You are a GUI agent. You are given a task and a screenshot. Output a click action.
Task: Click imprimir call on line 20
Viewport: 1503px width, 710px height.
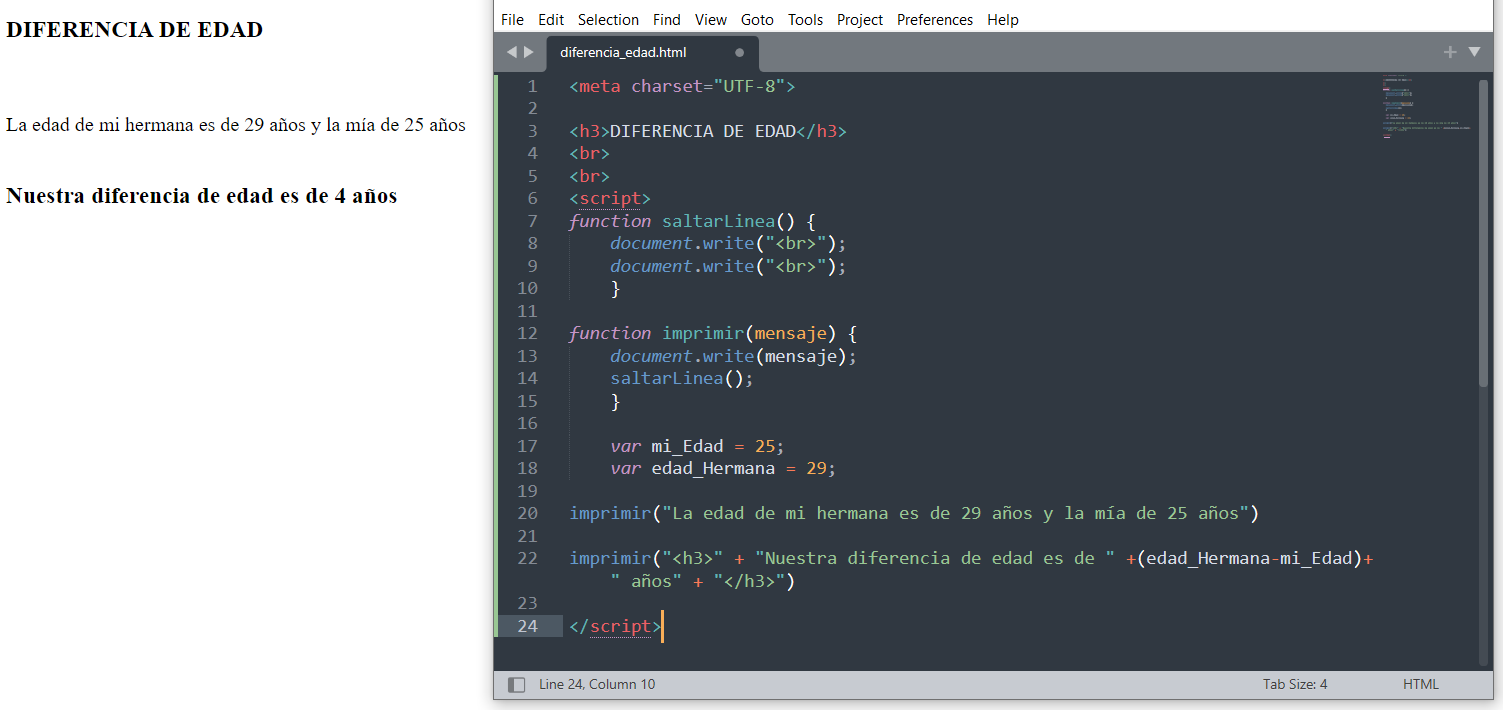click(914, 513)
